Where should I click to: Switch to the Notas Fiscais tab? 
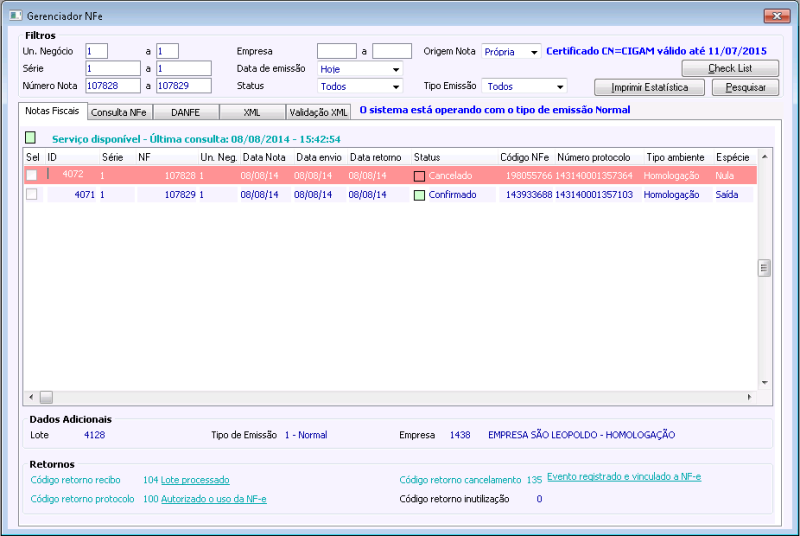(x=53, y=111)
